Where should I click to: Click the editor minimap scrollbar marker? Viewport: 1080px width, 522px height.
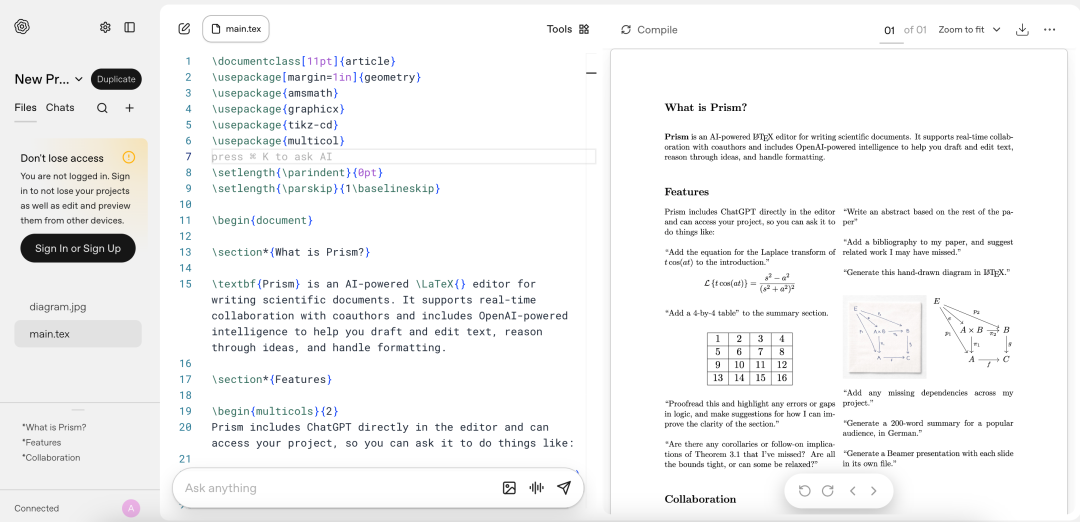click(592, 72)
